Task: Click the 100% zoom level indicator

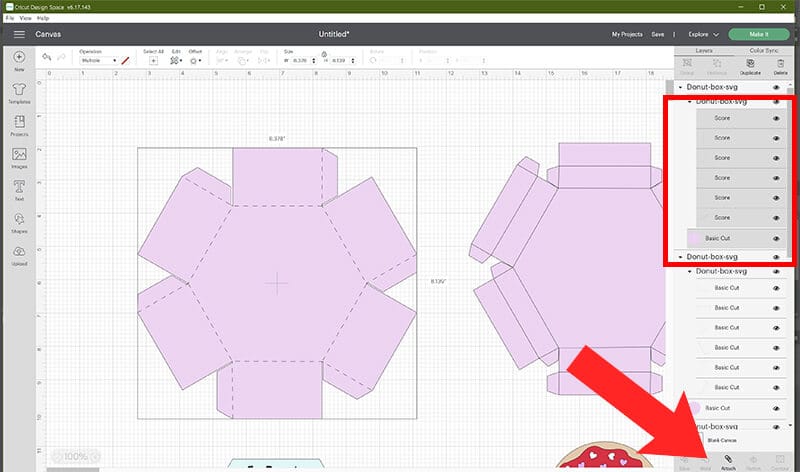Action: 76,456
